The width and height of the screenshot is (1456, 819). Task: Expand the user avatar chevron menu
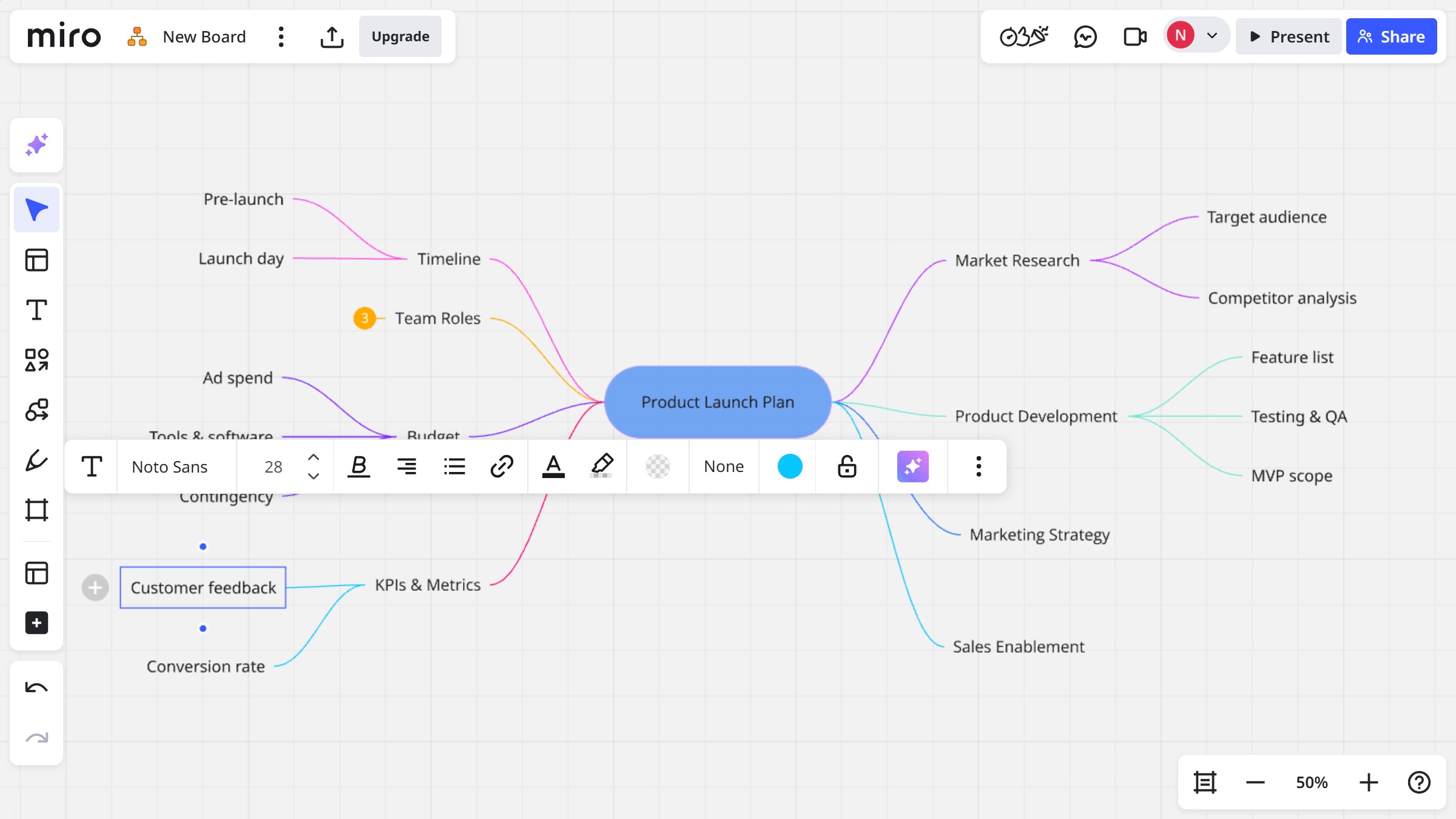coord(1212,36)
